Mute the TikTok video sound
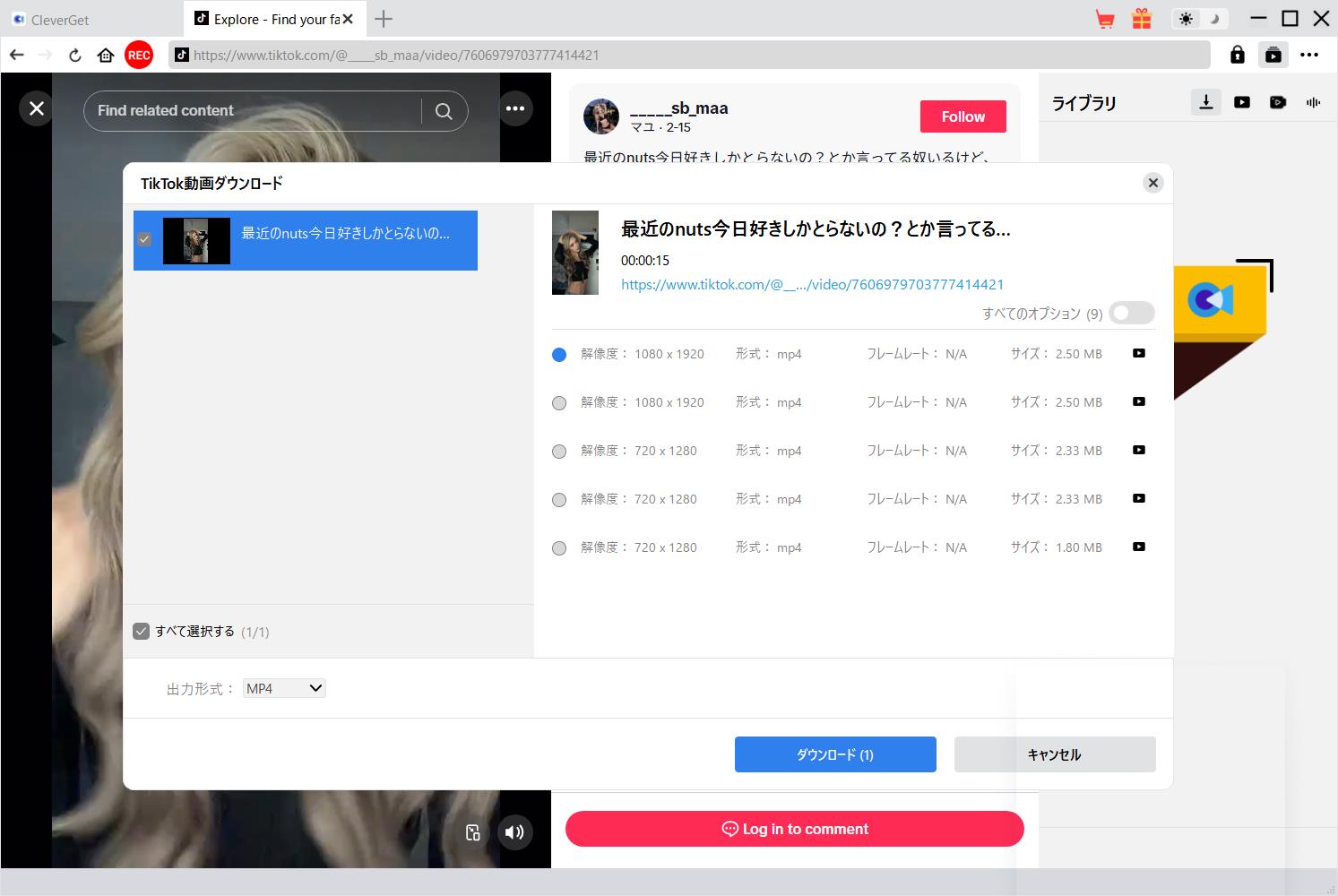Screen dimensions: 1338x896 point(514,832)
